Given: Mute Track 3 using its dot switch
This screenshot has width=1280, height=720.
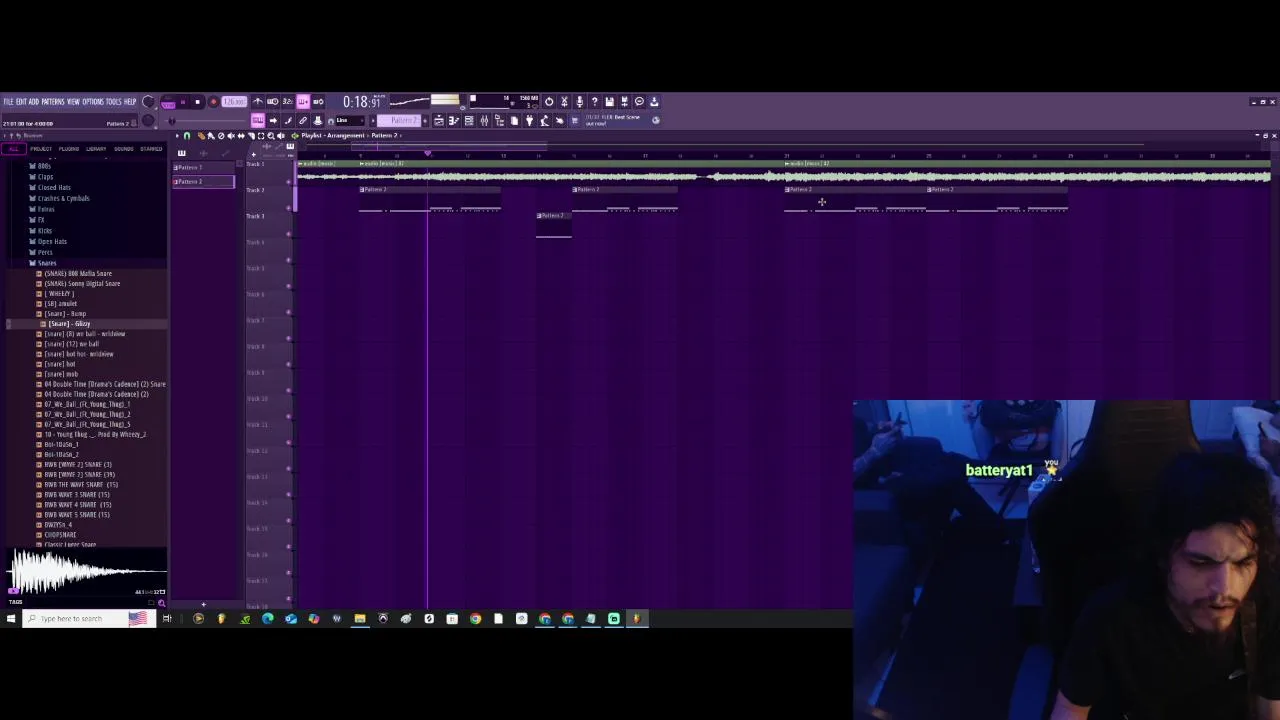Looking at the screenshot, I should (289, 234).
